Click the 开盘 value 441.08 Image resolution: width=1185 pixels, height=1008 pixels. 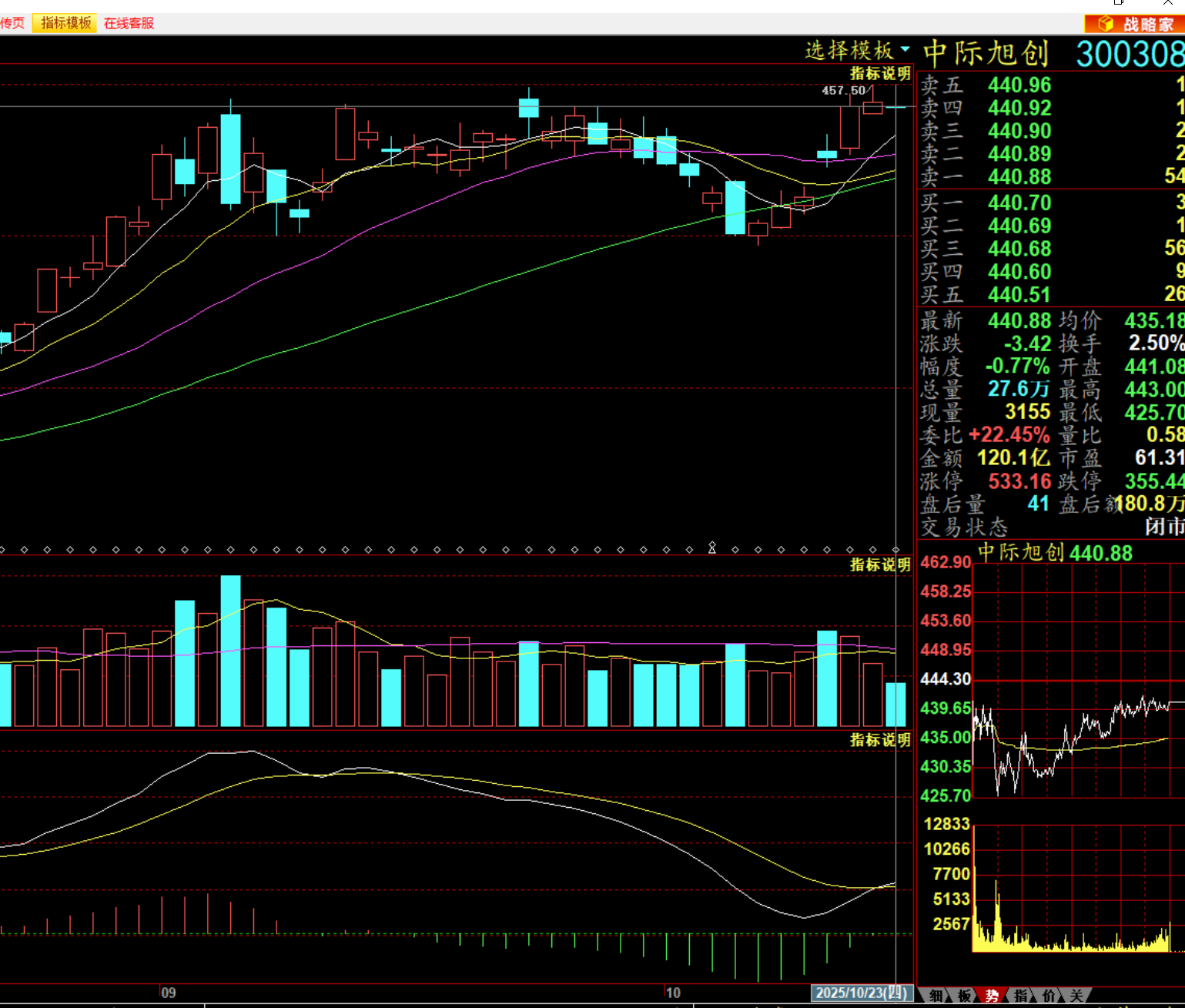[1154, 367]
